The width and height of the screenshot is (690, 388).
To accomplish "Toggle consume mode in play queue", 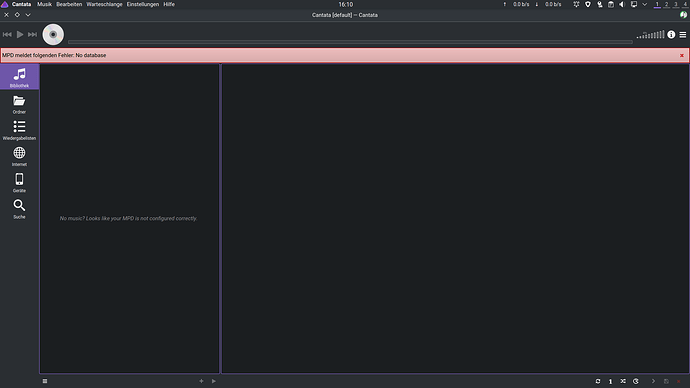I will click(636, 381).
